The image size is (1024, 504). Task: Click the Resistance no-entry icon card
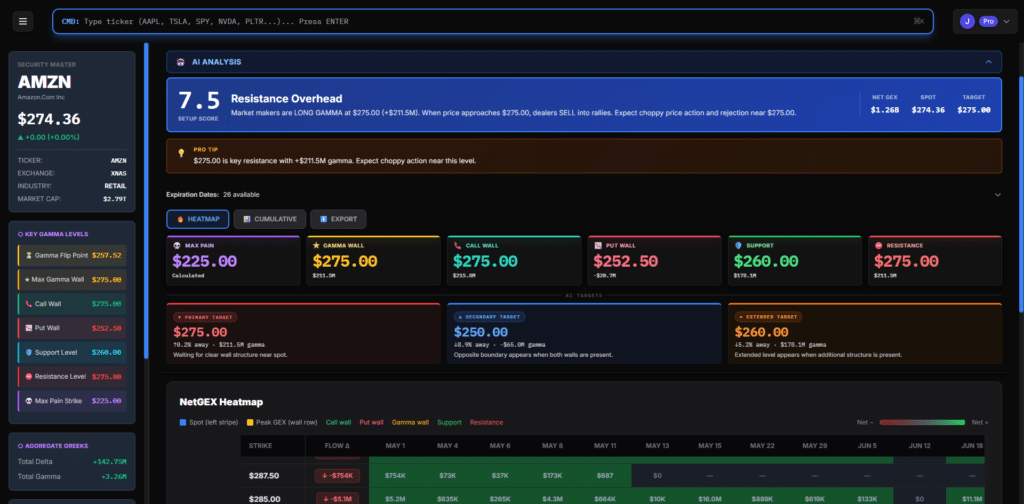(879, 245)
